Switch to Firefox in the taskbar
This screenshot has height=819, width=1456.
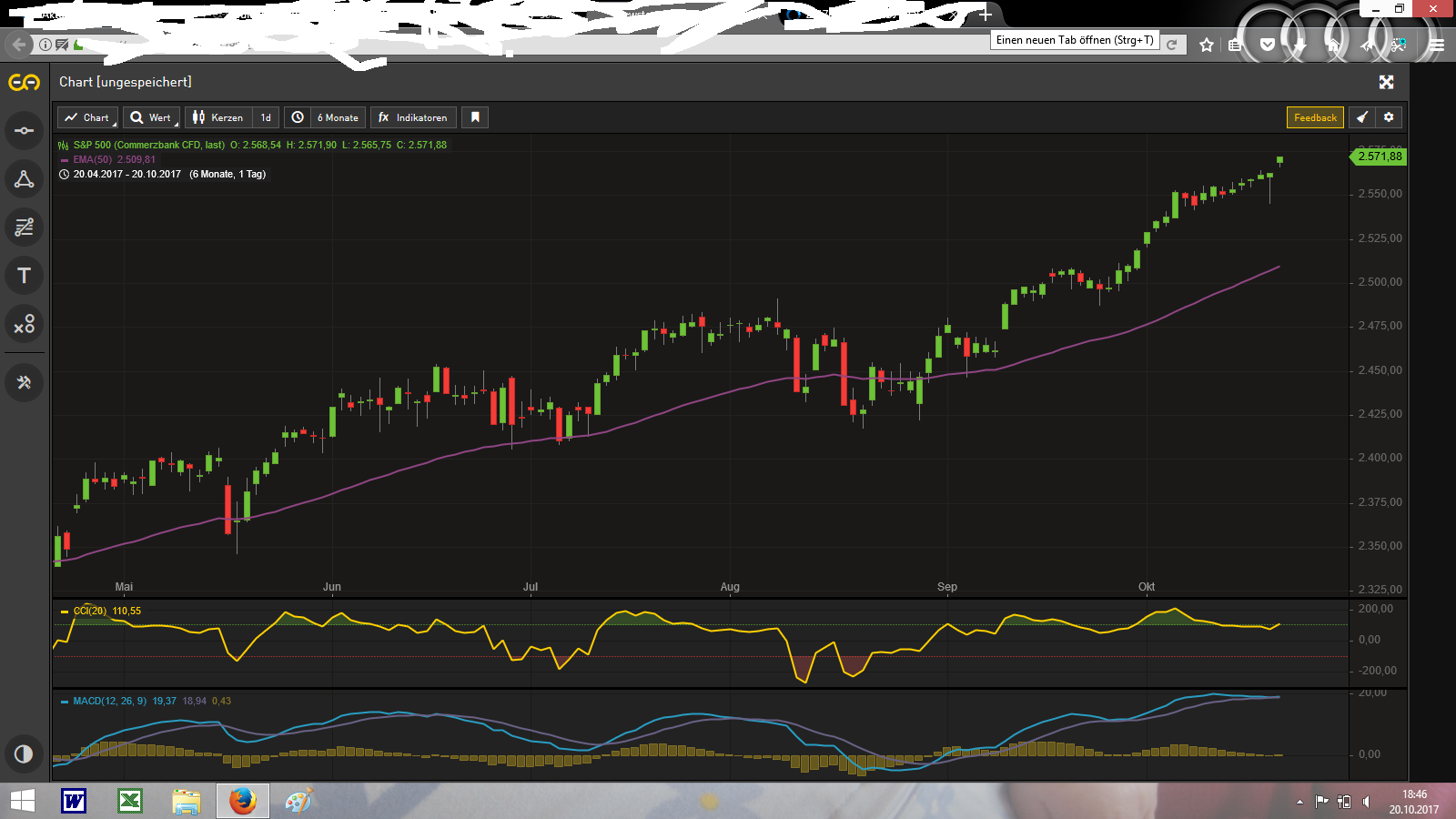tap(242, 801)
